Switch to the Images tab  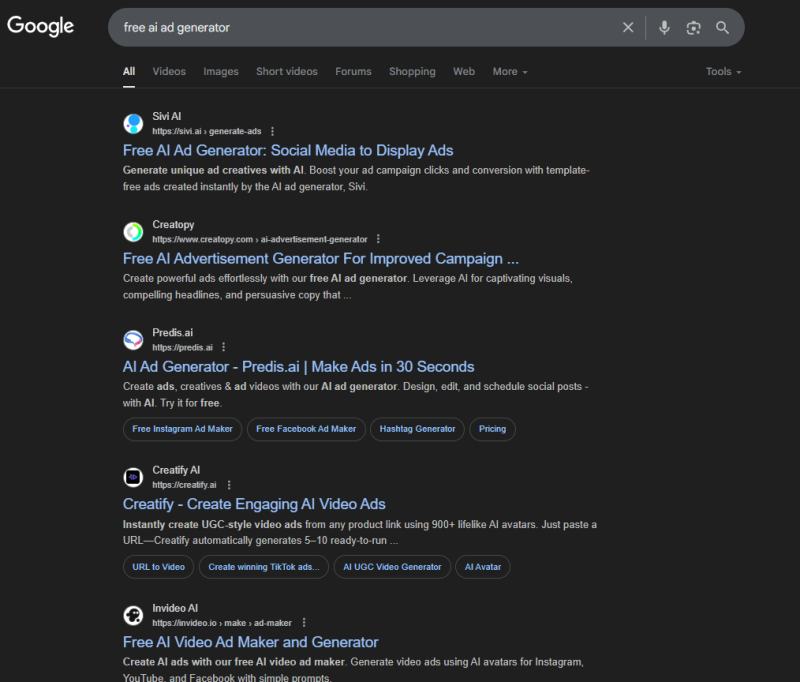click(x=221, y=72)
